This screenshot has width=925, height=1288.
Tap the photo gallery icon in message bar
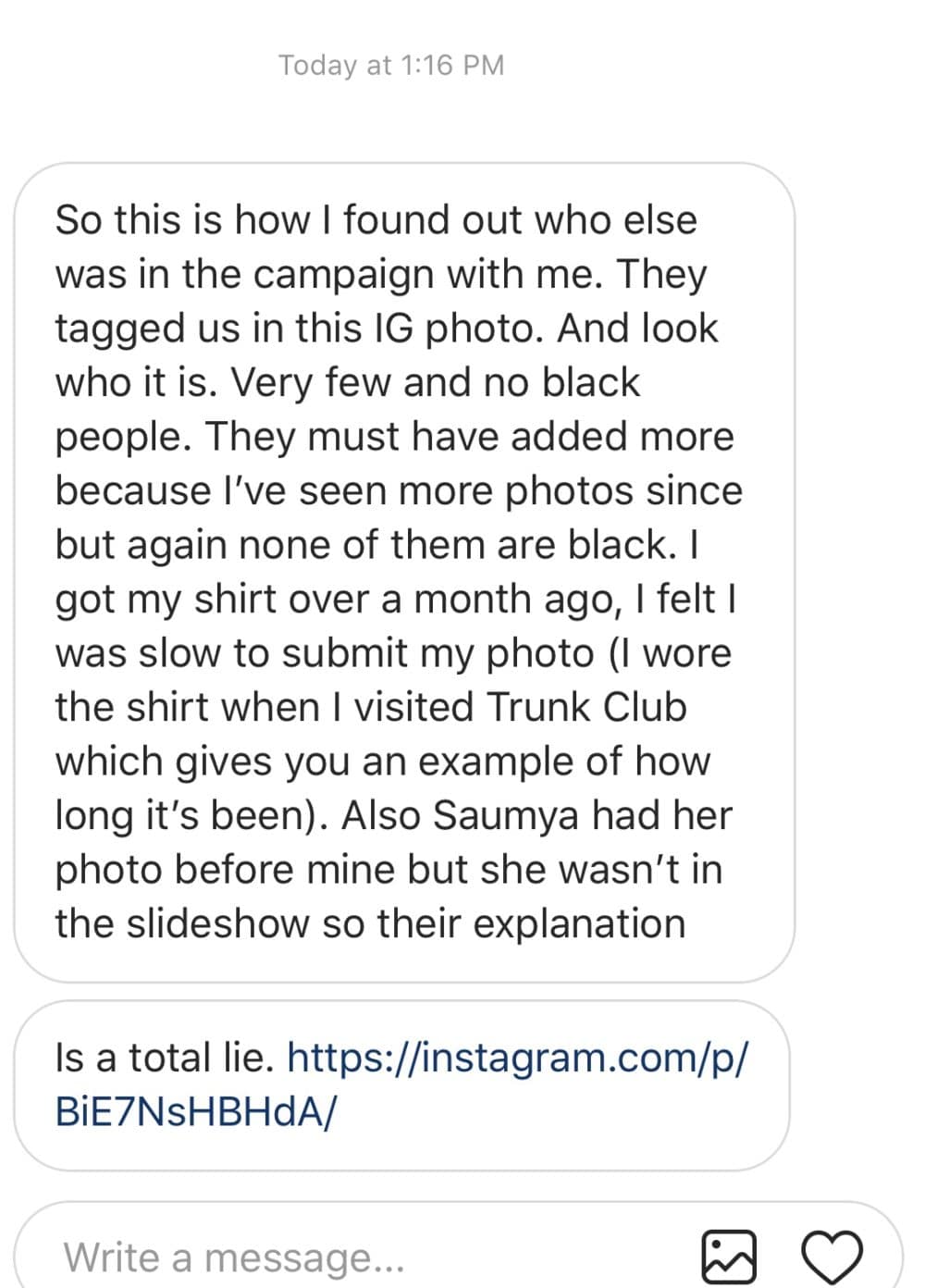(729, 1256)
